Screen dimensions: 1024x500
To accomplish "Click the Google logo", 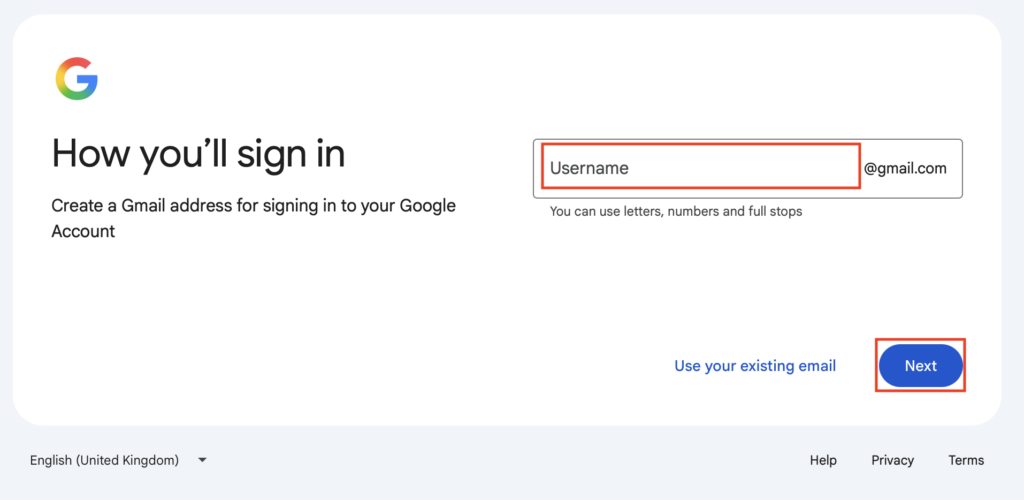I will 76,79.
